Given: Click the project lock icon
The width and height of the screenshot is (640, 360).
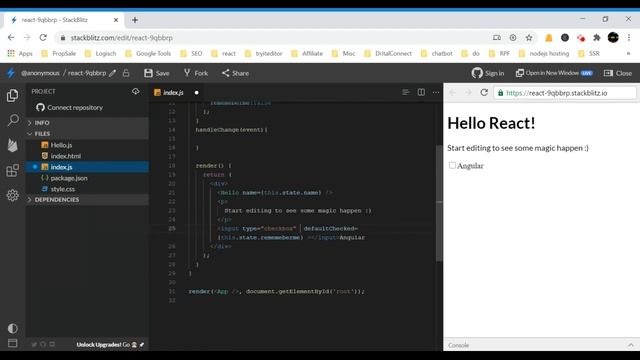Looking at the screenshot, I should click(126, 73).
